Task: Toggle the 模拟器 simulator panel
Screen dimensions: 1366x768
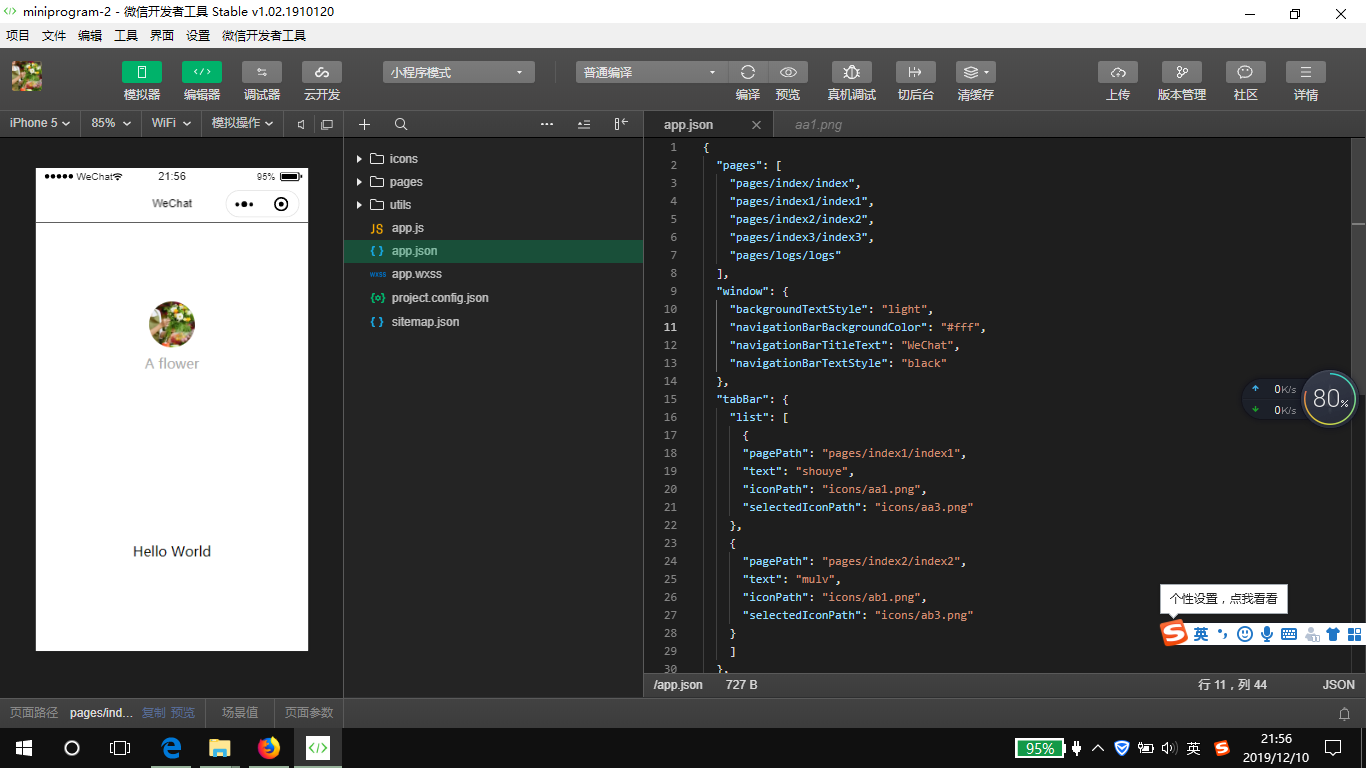Action: [x=142, y=72]
